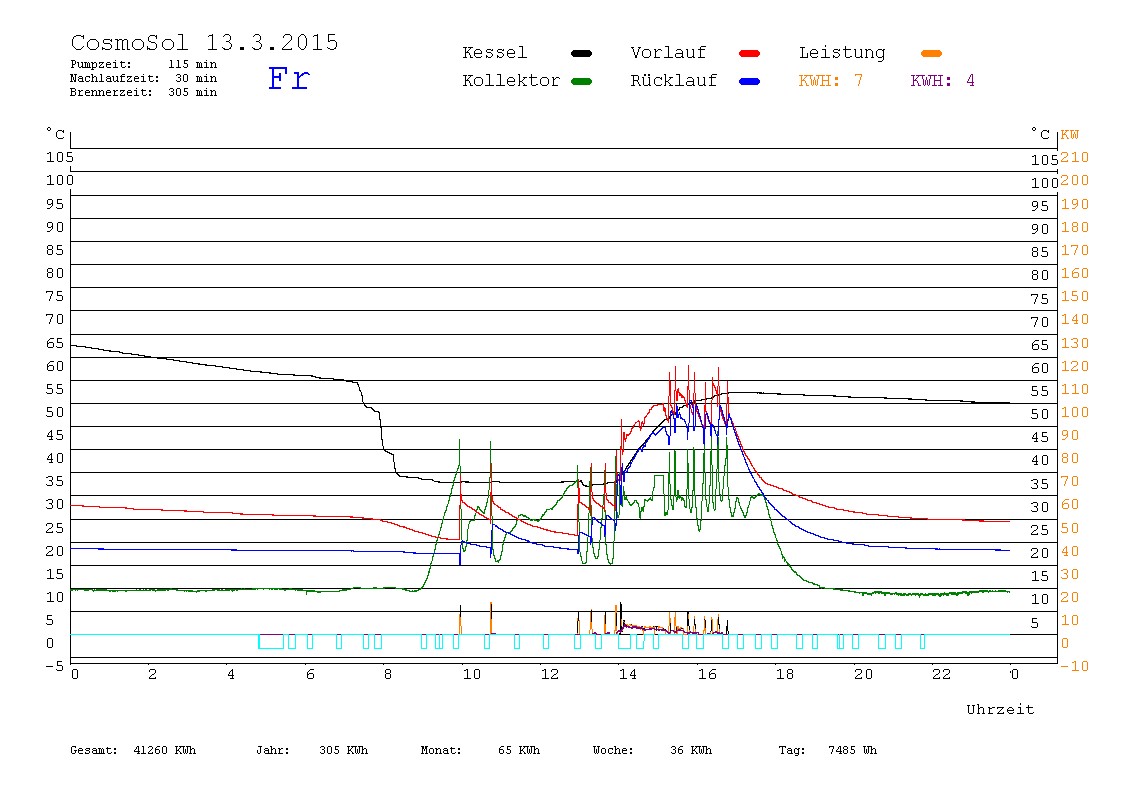The width and height of the screenshot is (1148, 812).
Task: Click the 'Rücklauf' legend label
Action: [674, 81]
